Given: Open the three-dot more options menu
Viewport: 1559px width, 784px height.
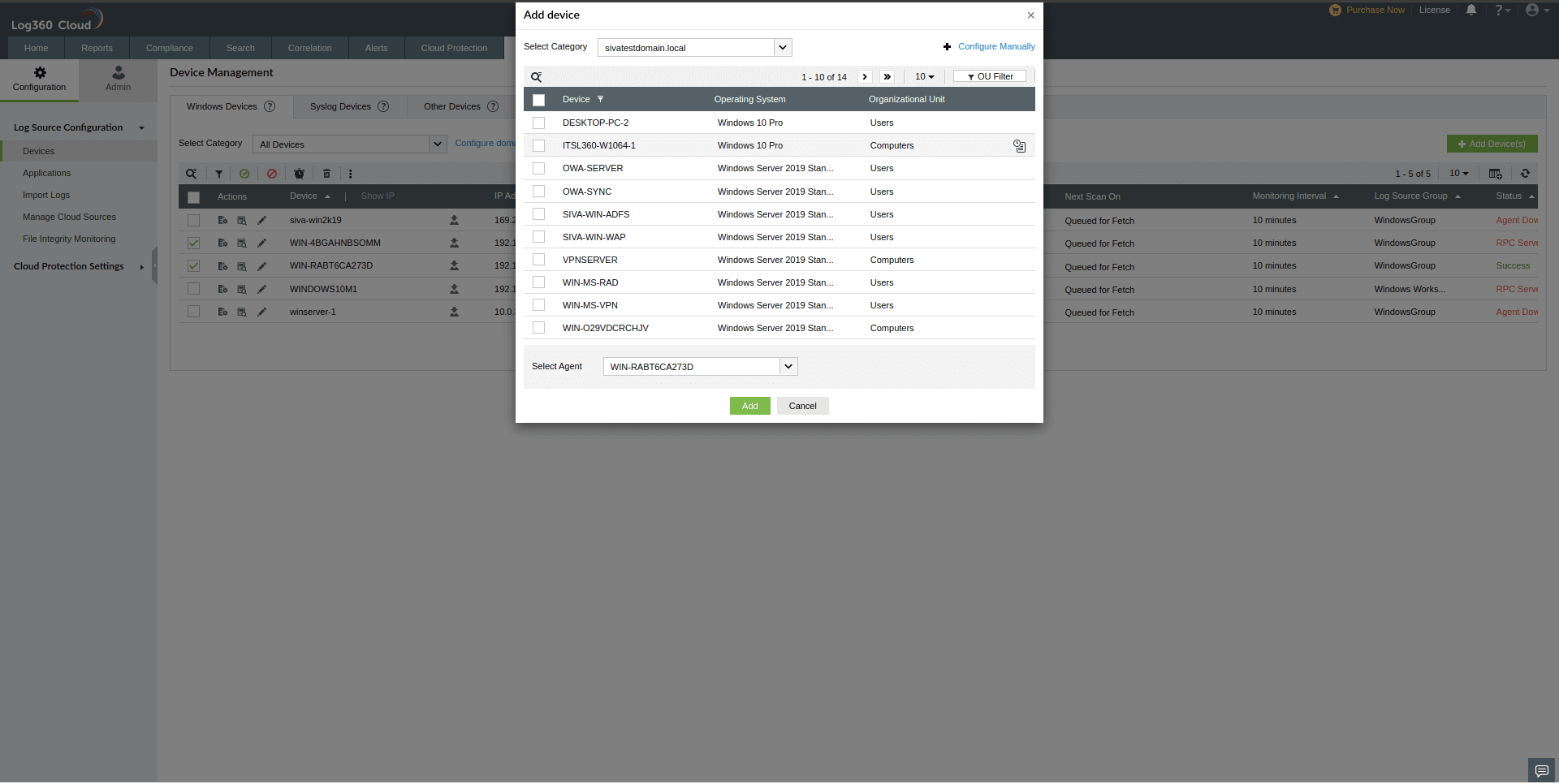Looking at the screenshot, I should (351, 174).
